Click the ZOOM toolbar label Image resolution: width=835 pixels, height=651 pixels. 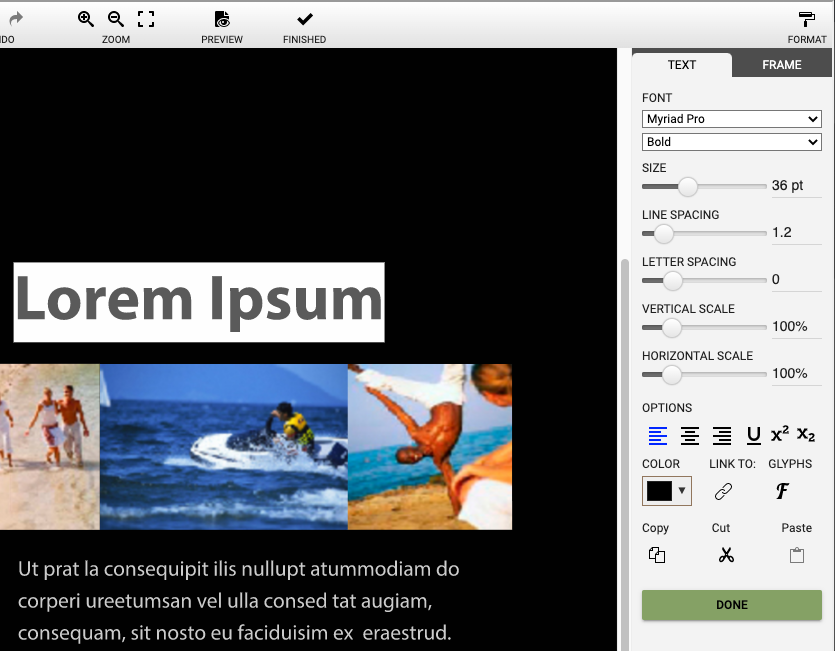(x=116, y=39)
